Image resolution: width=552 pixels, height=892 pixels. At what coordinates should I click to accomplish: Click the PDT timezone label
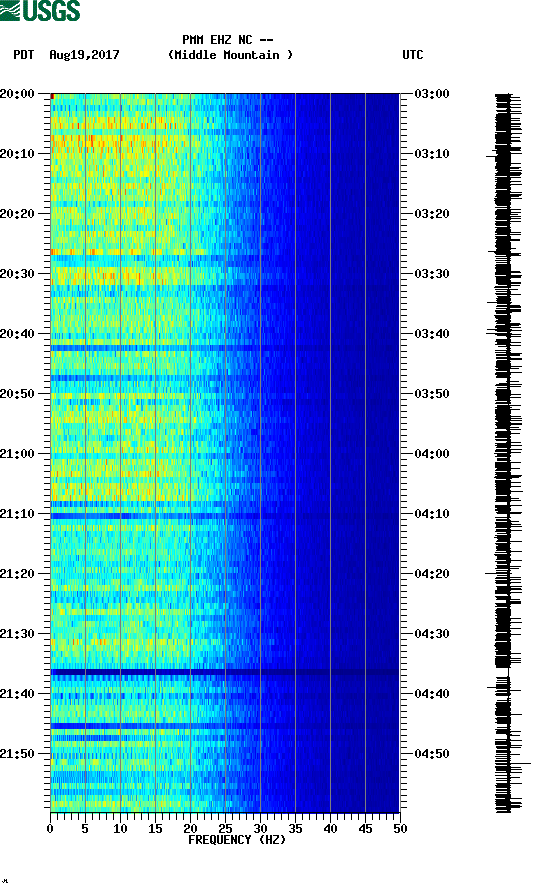point(24,55)
